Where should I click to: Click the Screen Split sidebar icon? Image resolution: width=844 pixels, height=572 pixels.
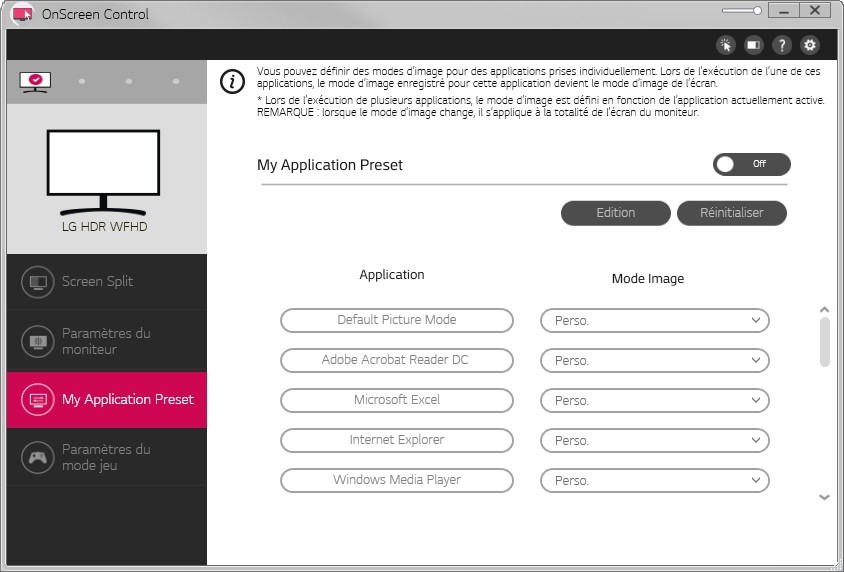38,282
